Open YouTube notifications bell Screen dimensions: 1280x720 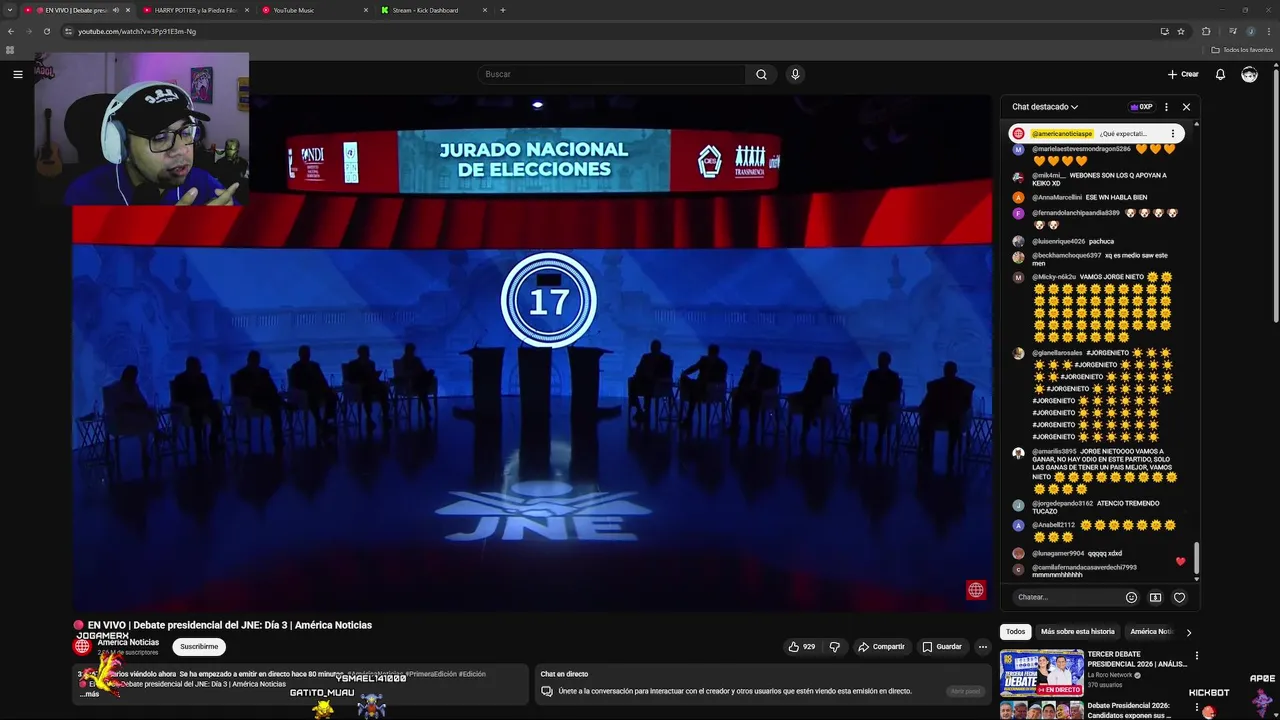[x=1220, y=74]
